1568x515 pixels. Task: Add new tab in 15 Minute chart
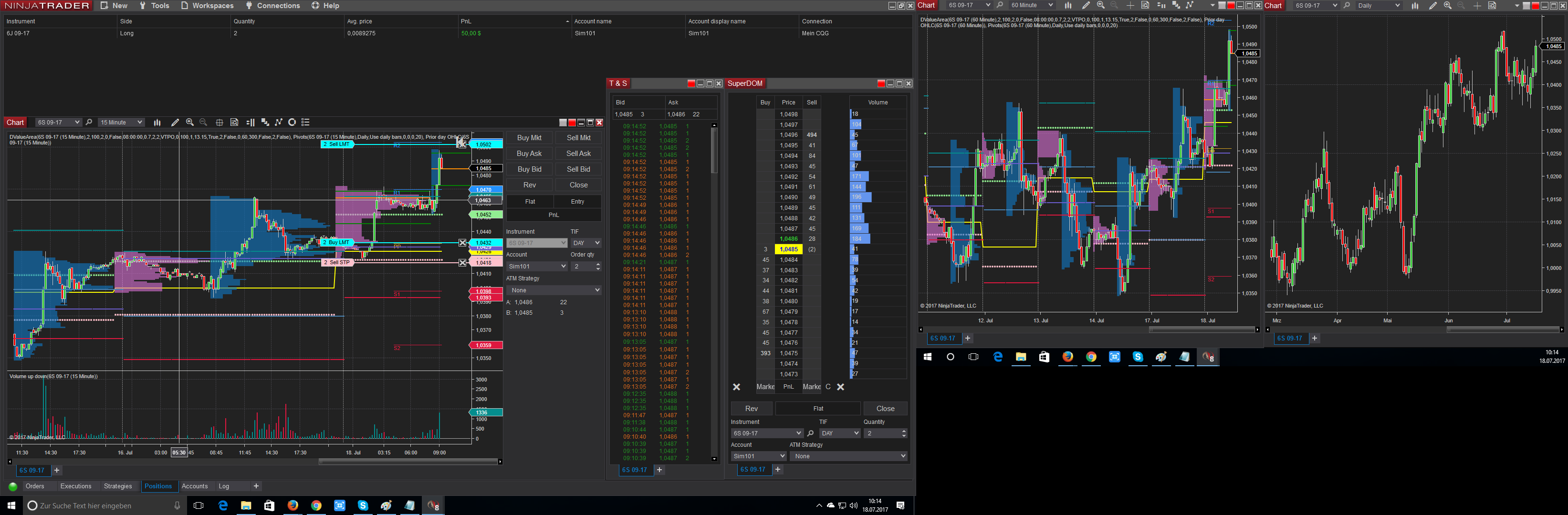point(57,471)
